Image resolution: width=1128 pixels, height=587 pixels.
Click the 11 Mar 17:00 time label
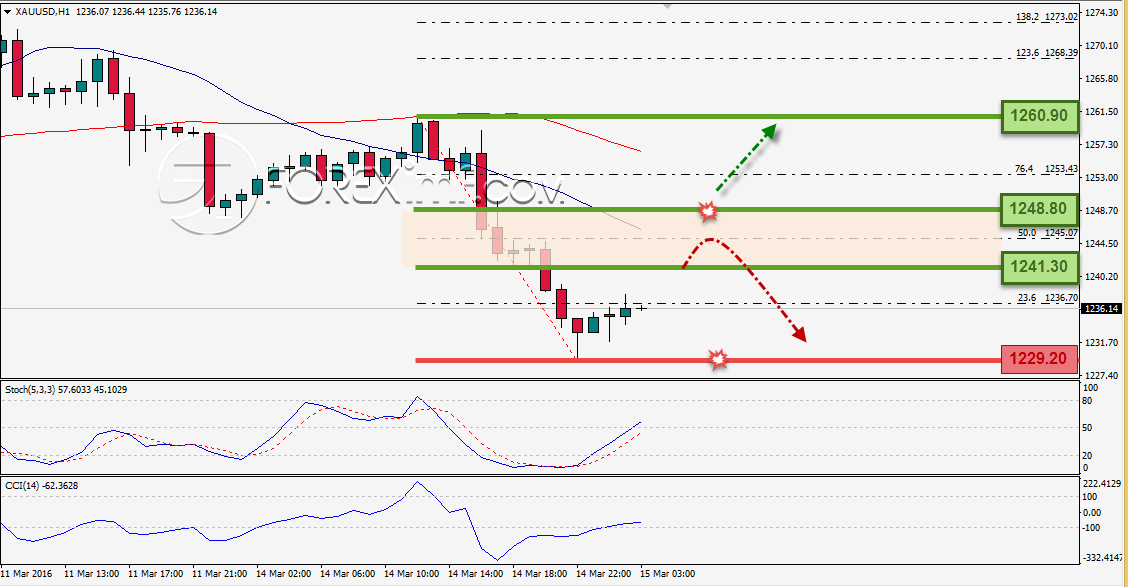(155, 573)
